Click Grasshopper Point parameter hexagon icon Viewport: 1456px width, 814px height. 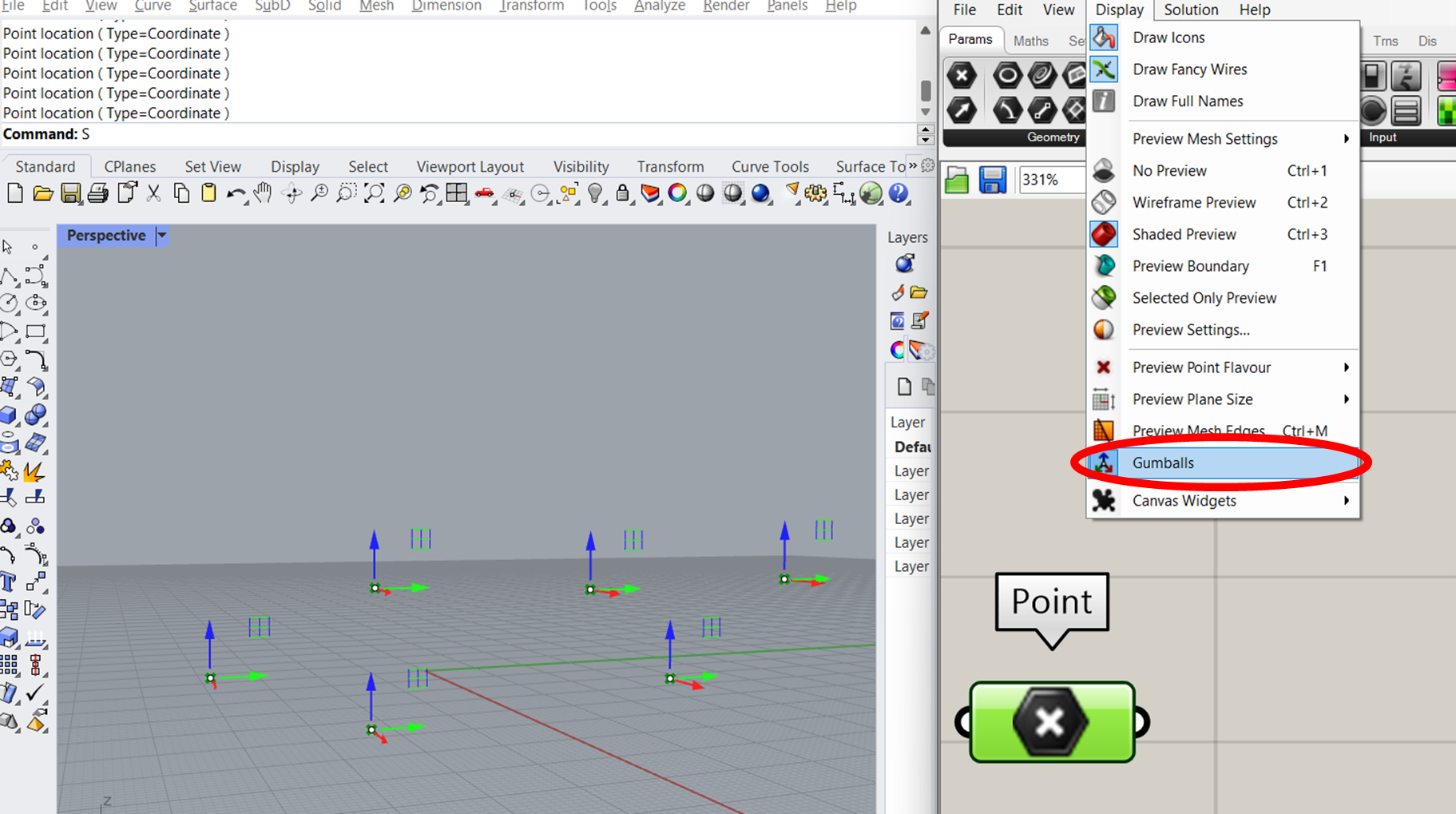pos(962,75)
